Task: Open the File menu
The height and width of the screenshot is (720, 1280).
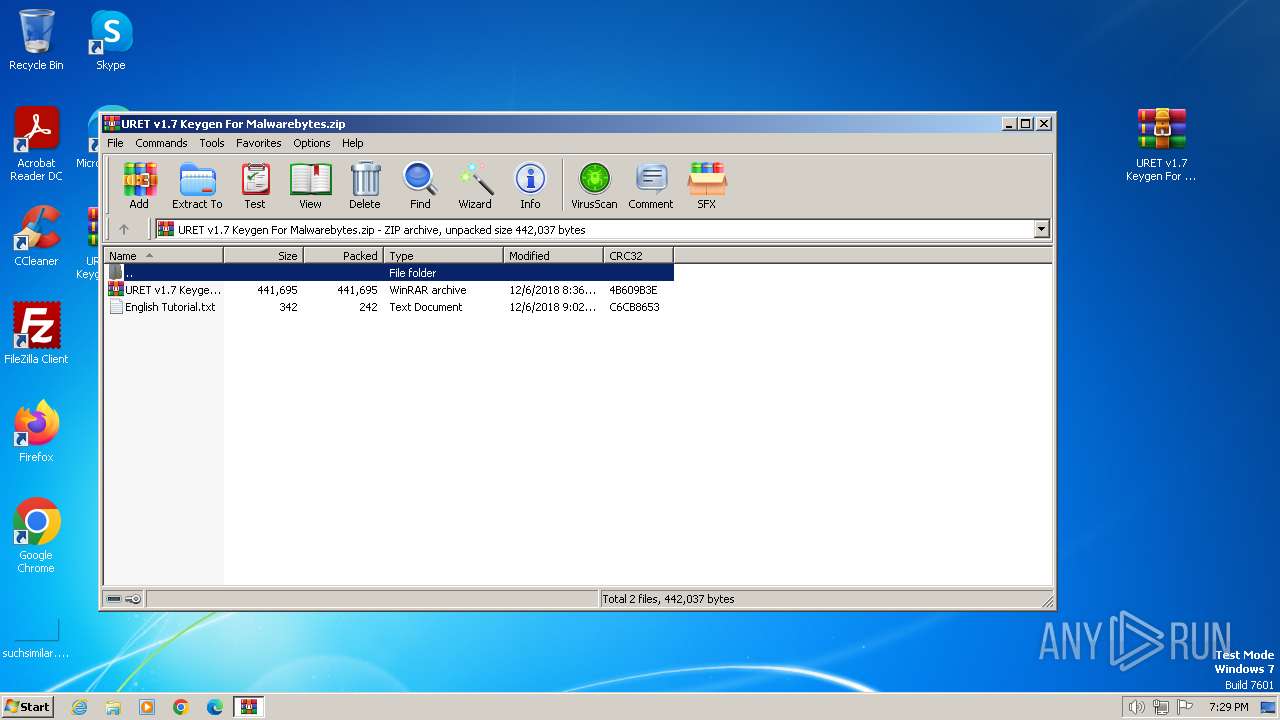Action: 115,143
